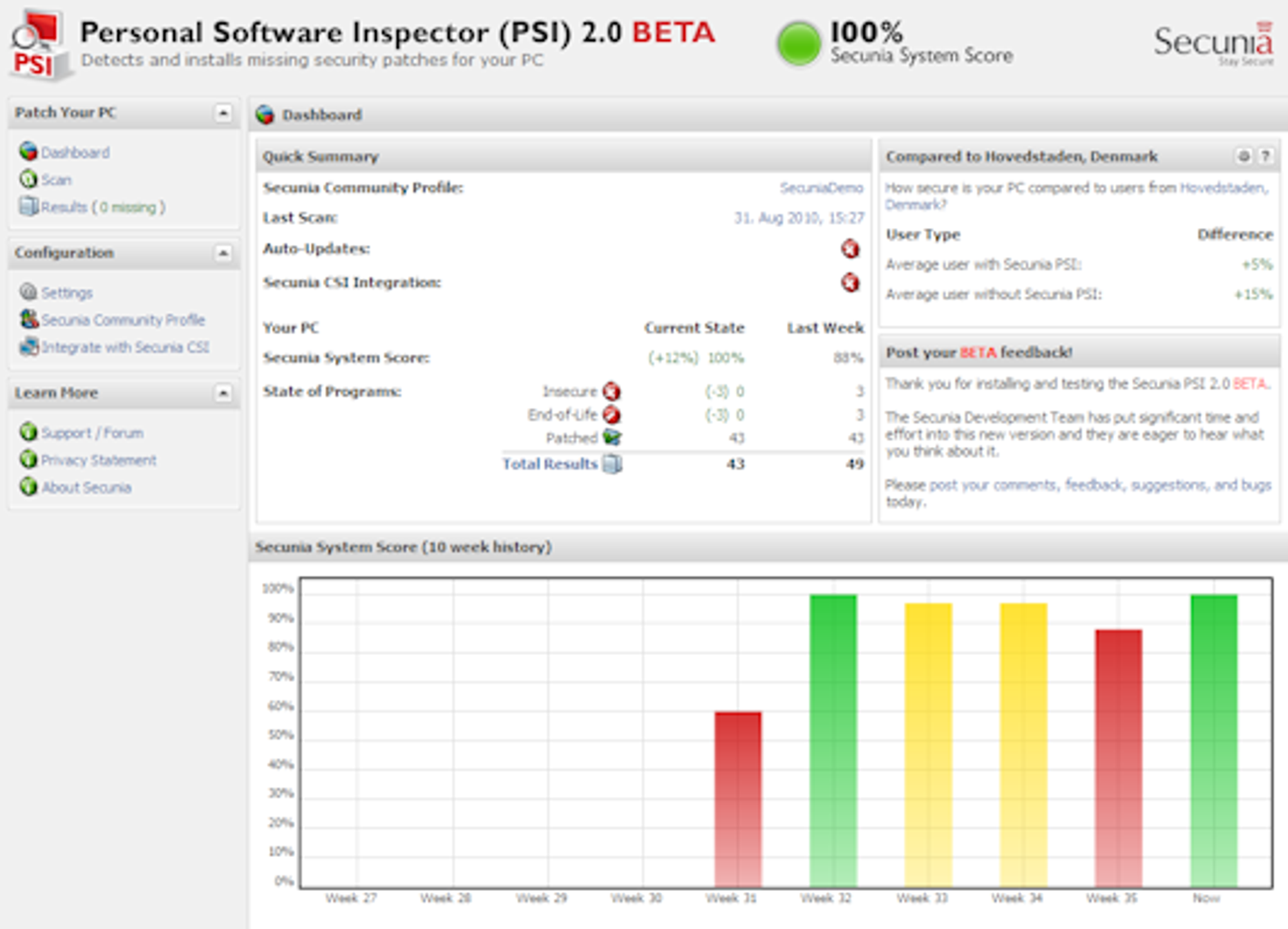The image size is (1288, 929).
Task: Click the About Secunia globe icon
Action: [x=28, y=486]
